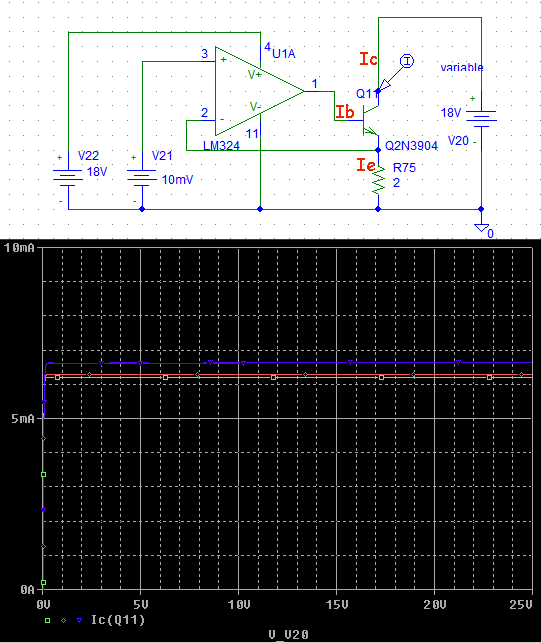
Task: Click the 0A y-axis label
Action: pos(27,590)
